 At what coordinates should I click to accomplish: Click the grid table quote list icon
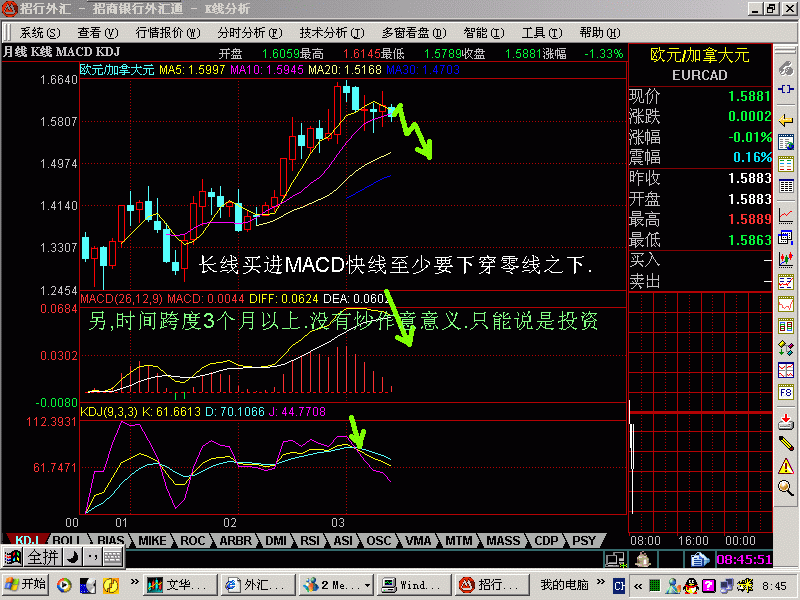point(786,186)
